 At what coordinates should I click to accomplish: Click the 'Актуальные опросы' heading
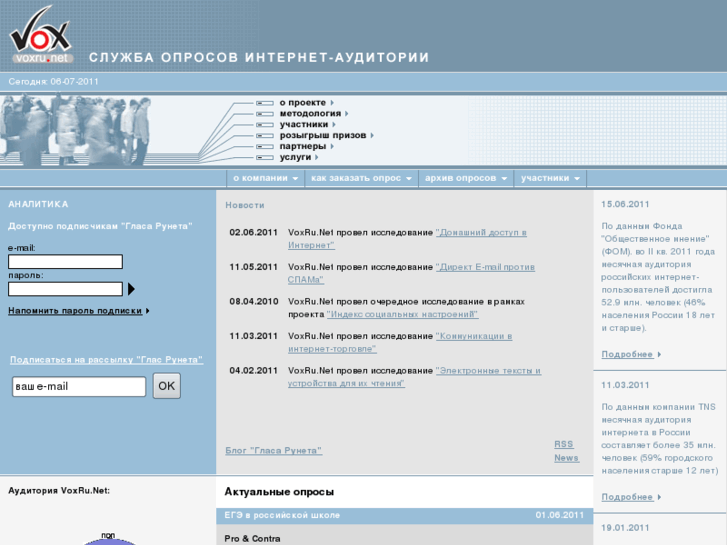(x=279, y=492)
